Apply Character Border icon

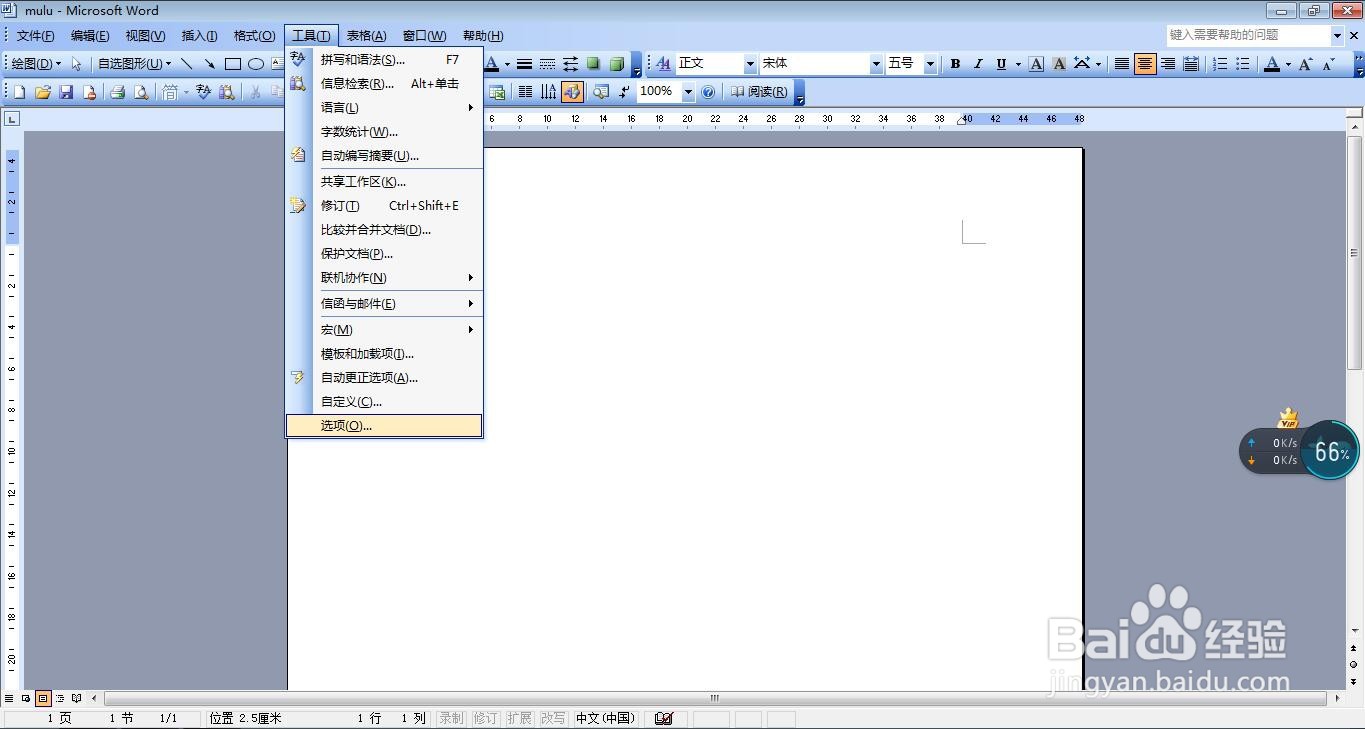1036,63
